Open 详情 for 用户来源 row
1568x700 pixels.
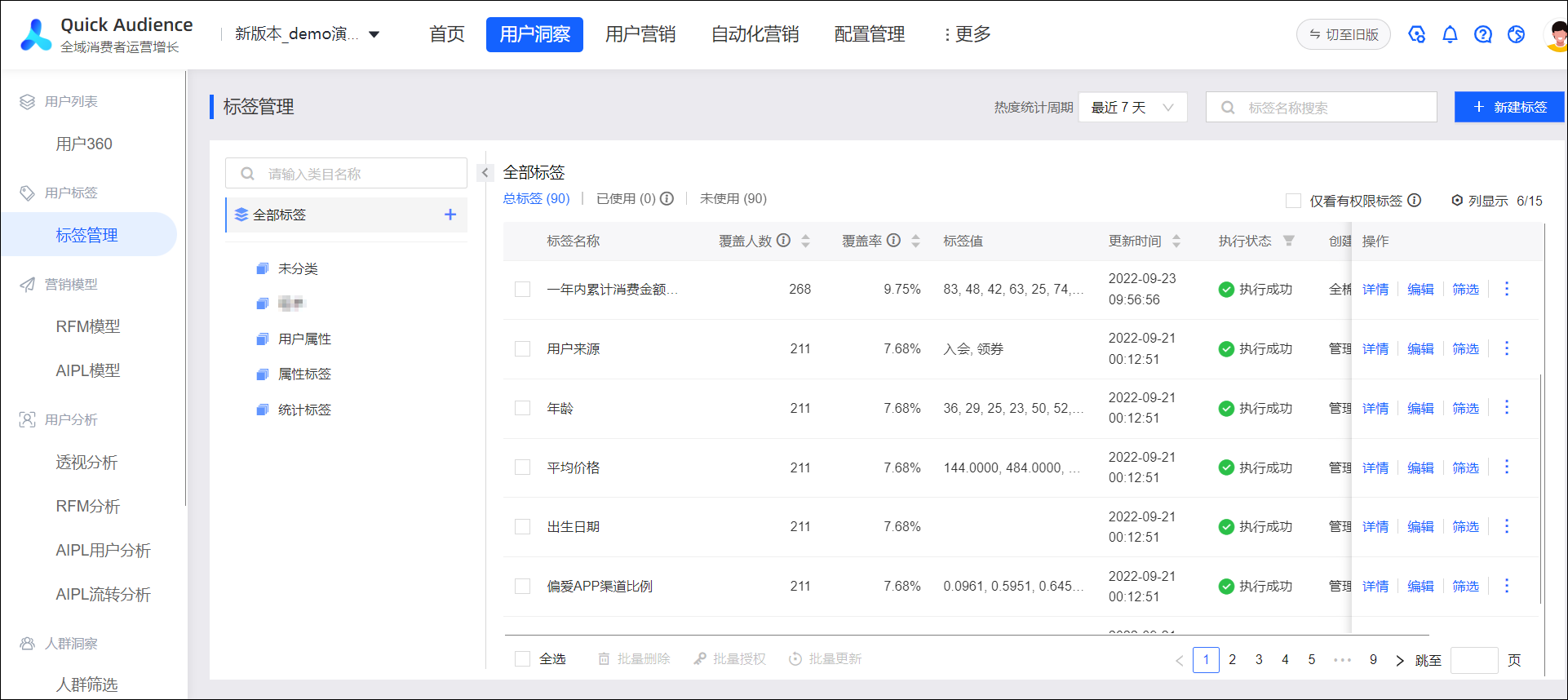click(1375, 349)
